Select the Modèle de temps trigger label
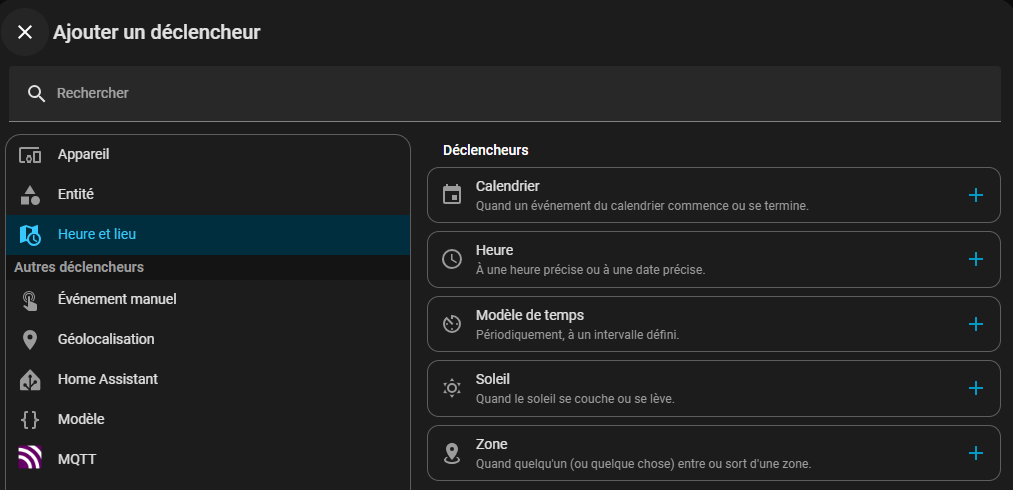The height and width of the screenshot is (490, 1013). [x=529, y=315]
